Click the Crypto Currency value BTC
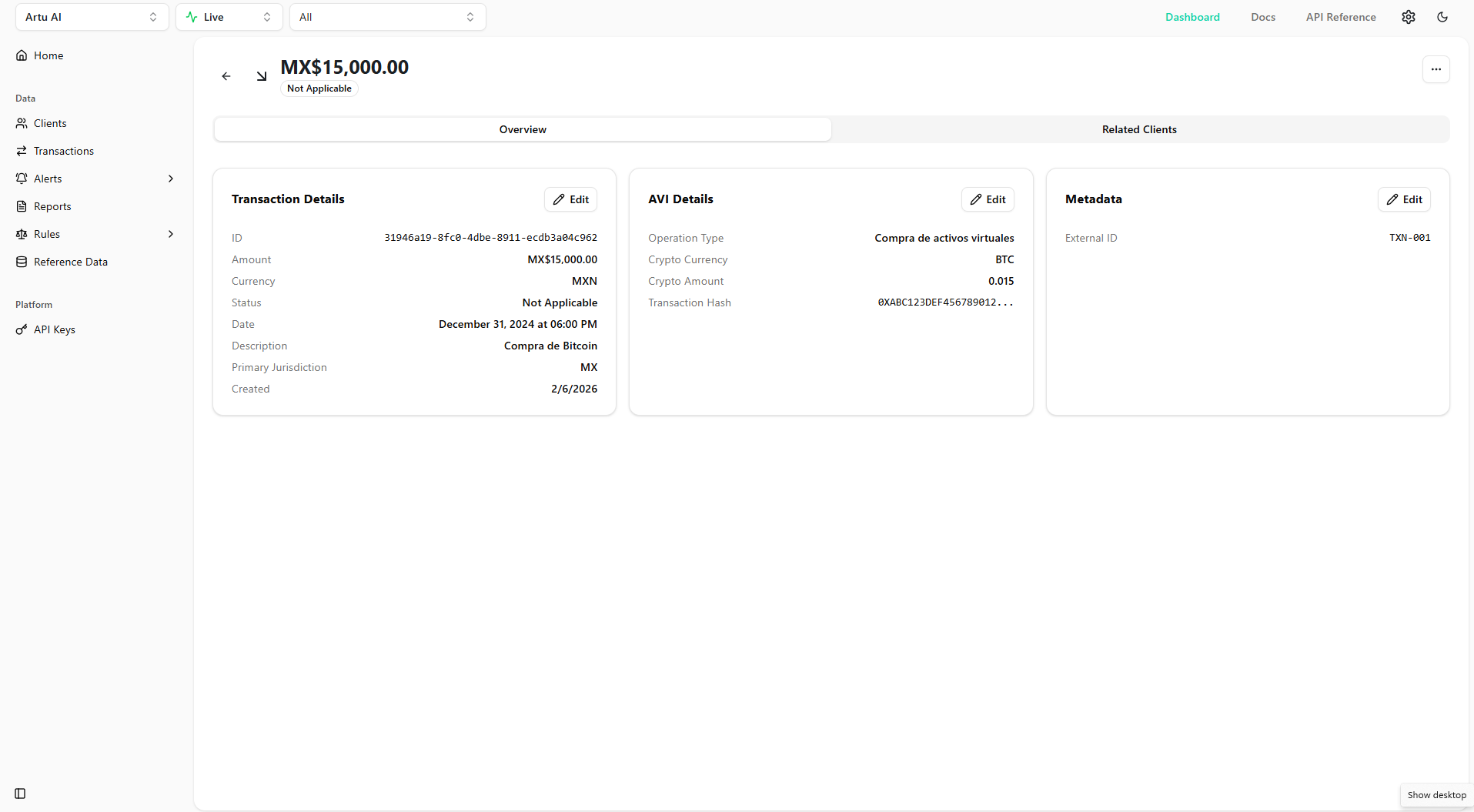The image size is (1474, 812). 1004,259
